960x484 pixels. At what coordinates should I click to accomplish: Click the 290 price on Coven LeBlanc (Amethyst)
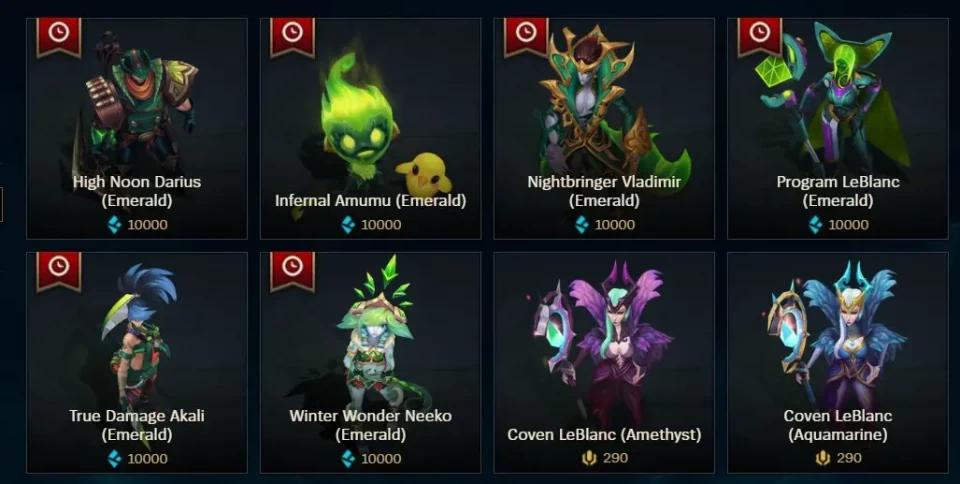(x=615, y=458)
